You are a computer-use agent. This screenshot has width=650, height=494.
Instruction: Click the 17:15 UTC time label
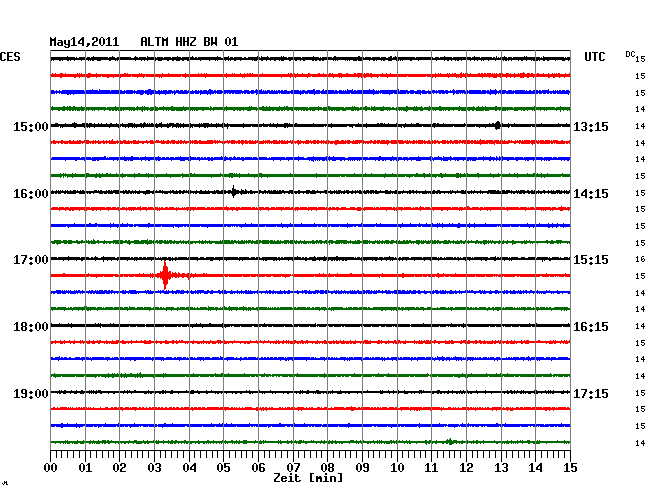coord(591,393)
